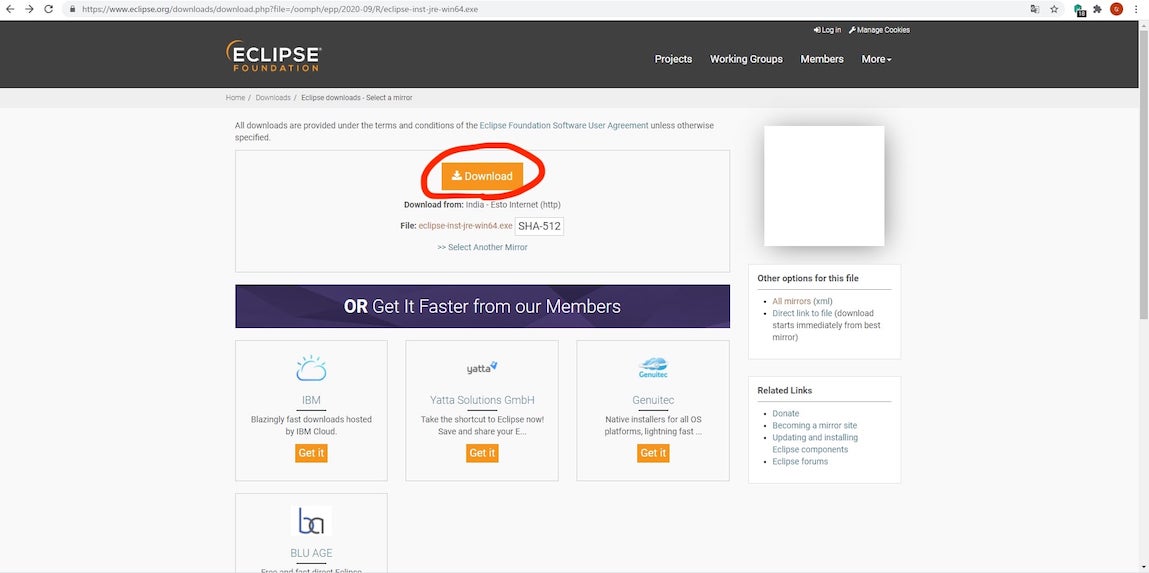The image size is (1149, 573).
Task: Open the Eclipse Foundation Software User Agreement link
Action: 564,126
